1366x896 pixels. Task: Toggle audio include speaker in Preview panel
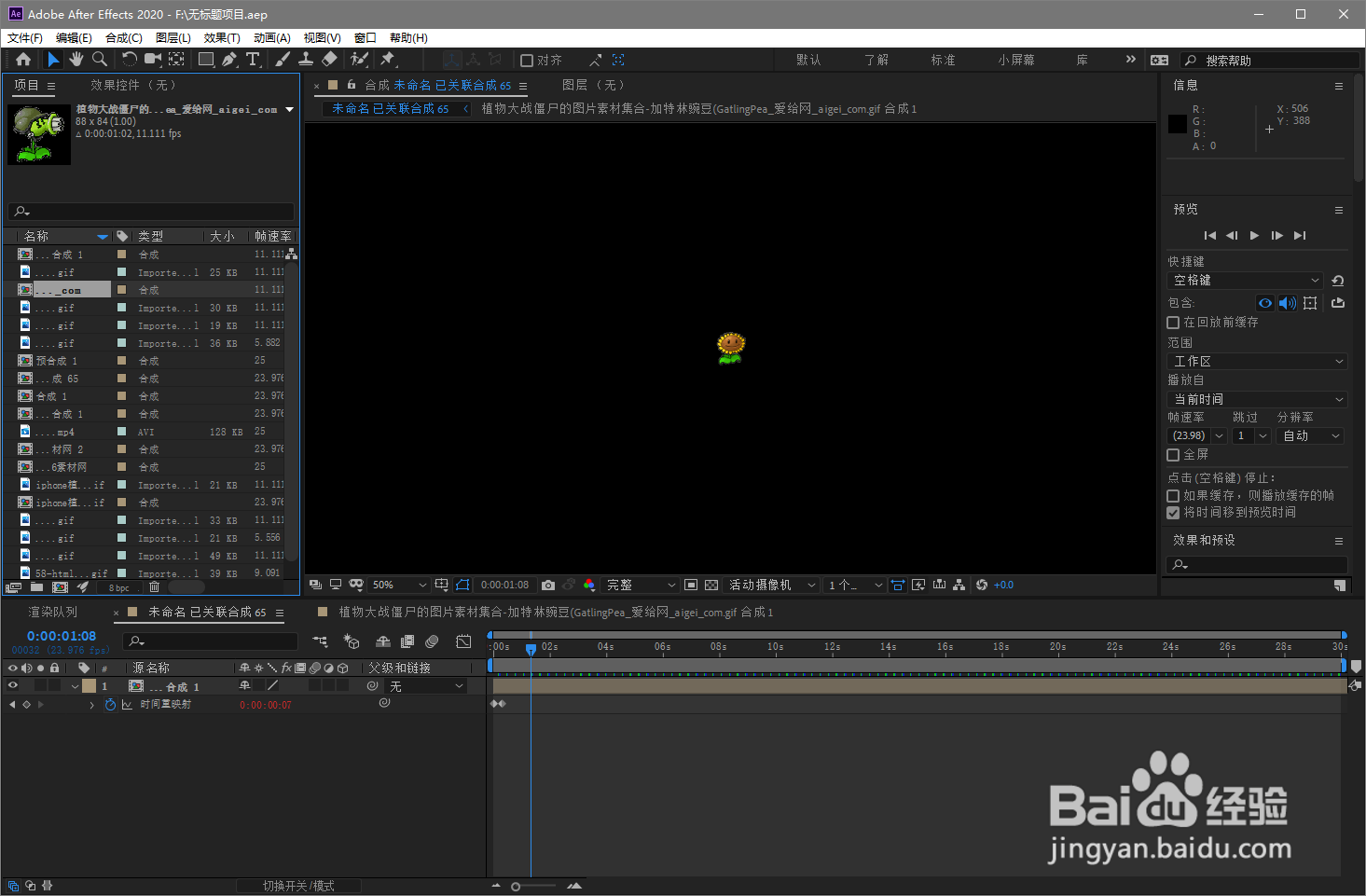click(x=1288, y=303)
